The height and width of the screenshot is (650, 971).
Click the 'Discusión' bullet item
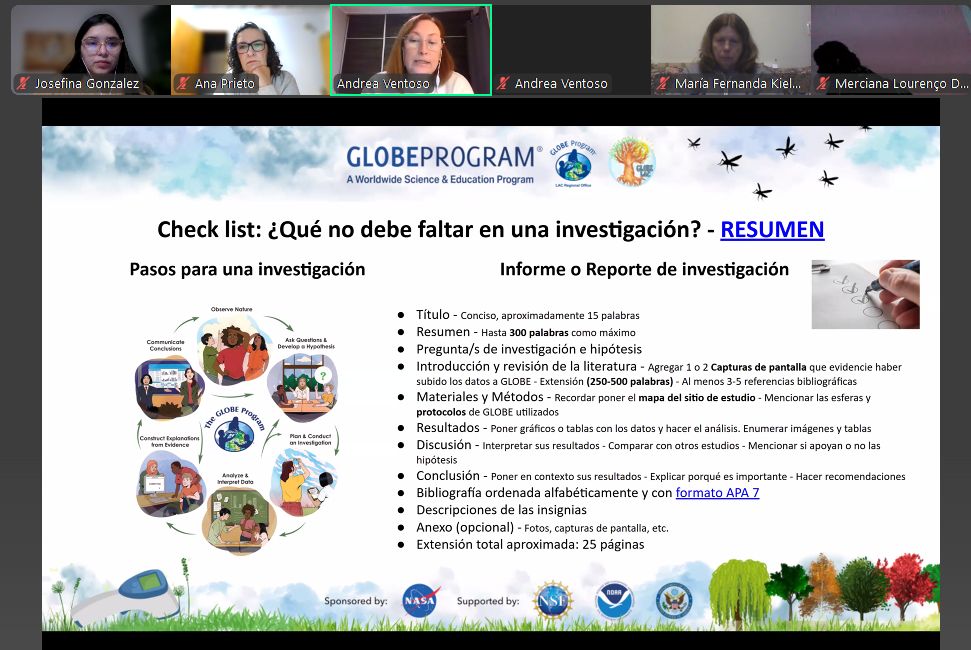point(648,451)
